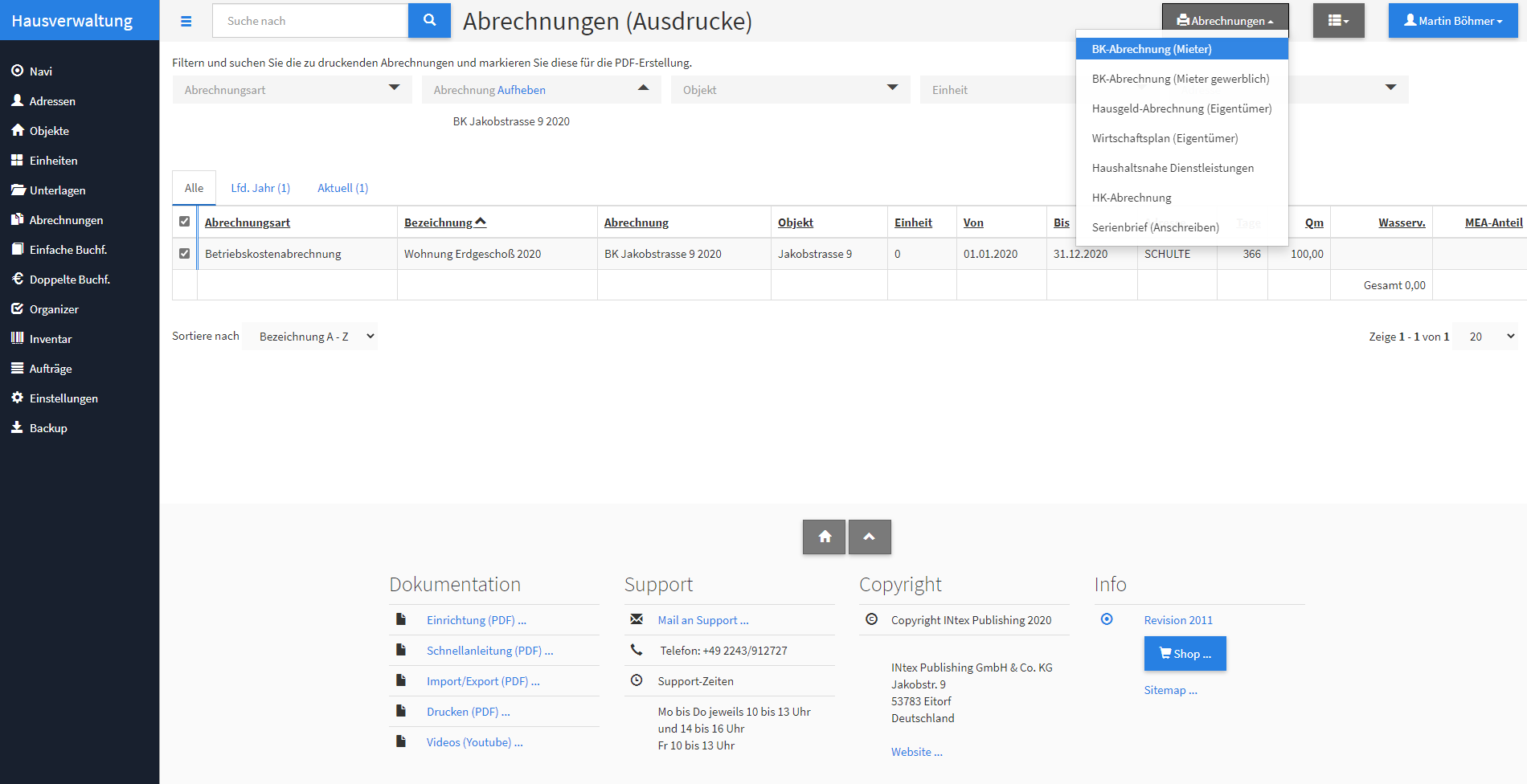The height and width of the screenshot is (784, 1527).
Task: Open the Import/Export (PDF) link
Action: (483, 681)
